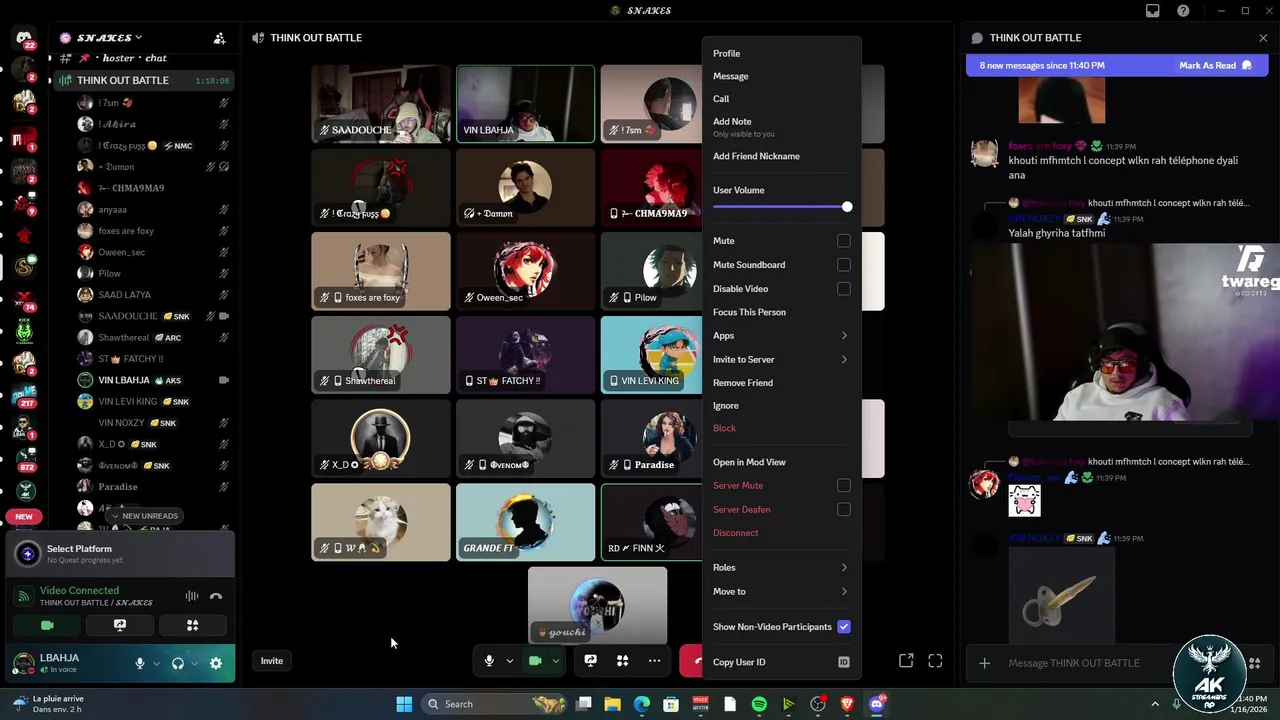The height and width of the screenshot is (720, 1280).
Task: Click the Invite button
Action: tap(272, 661)
